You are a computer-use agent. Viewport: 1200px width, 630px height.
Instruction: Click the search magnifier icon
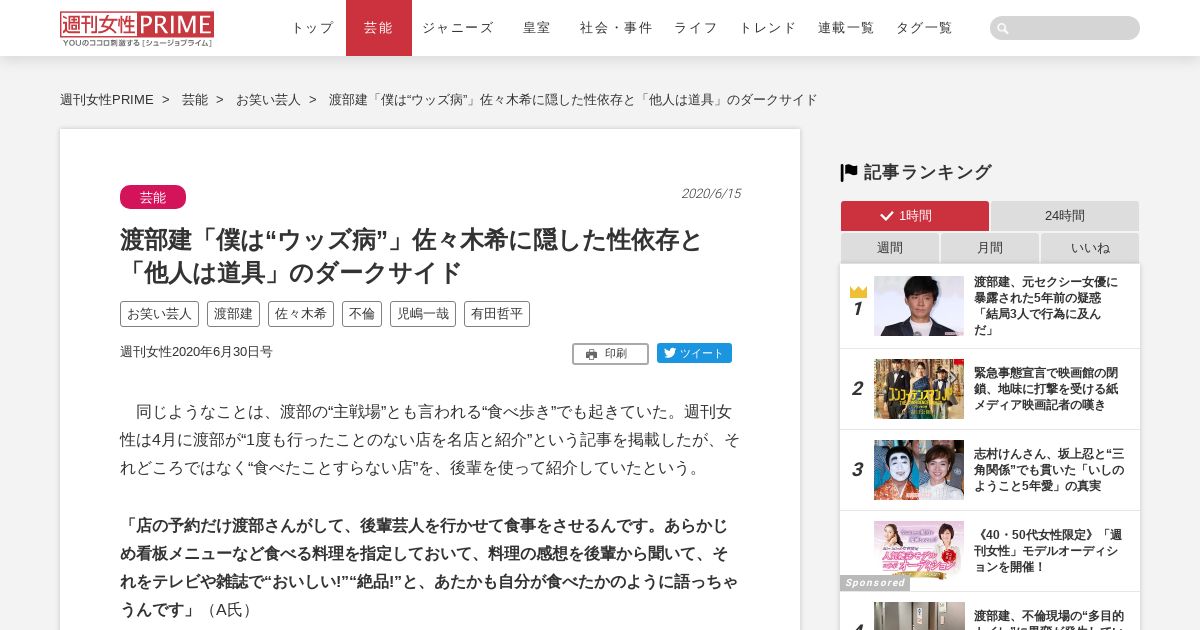1003,28
